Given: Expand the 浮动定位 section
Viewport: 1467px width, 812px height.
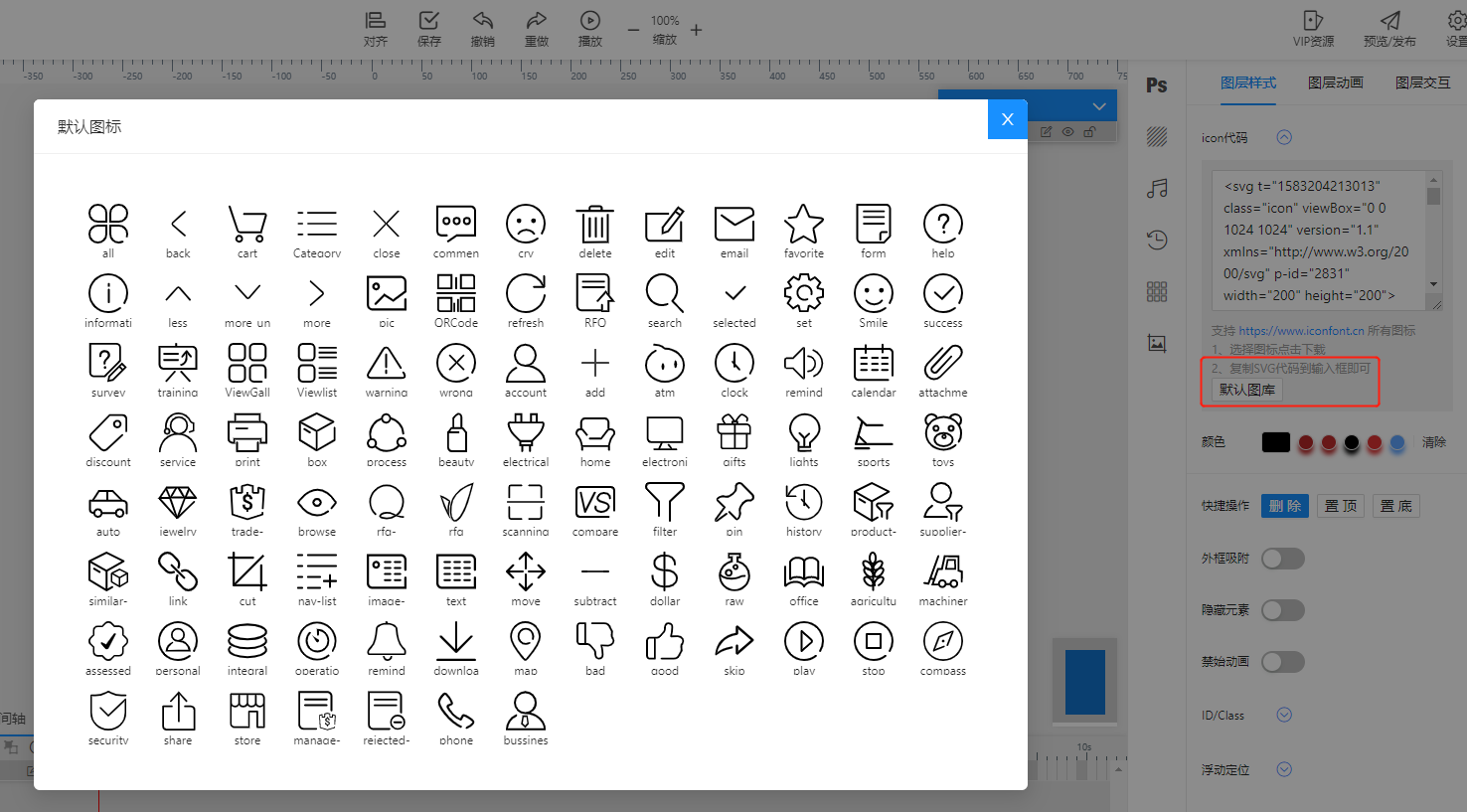Looking at the screenshot, I should [1284, 769].
